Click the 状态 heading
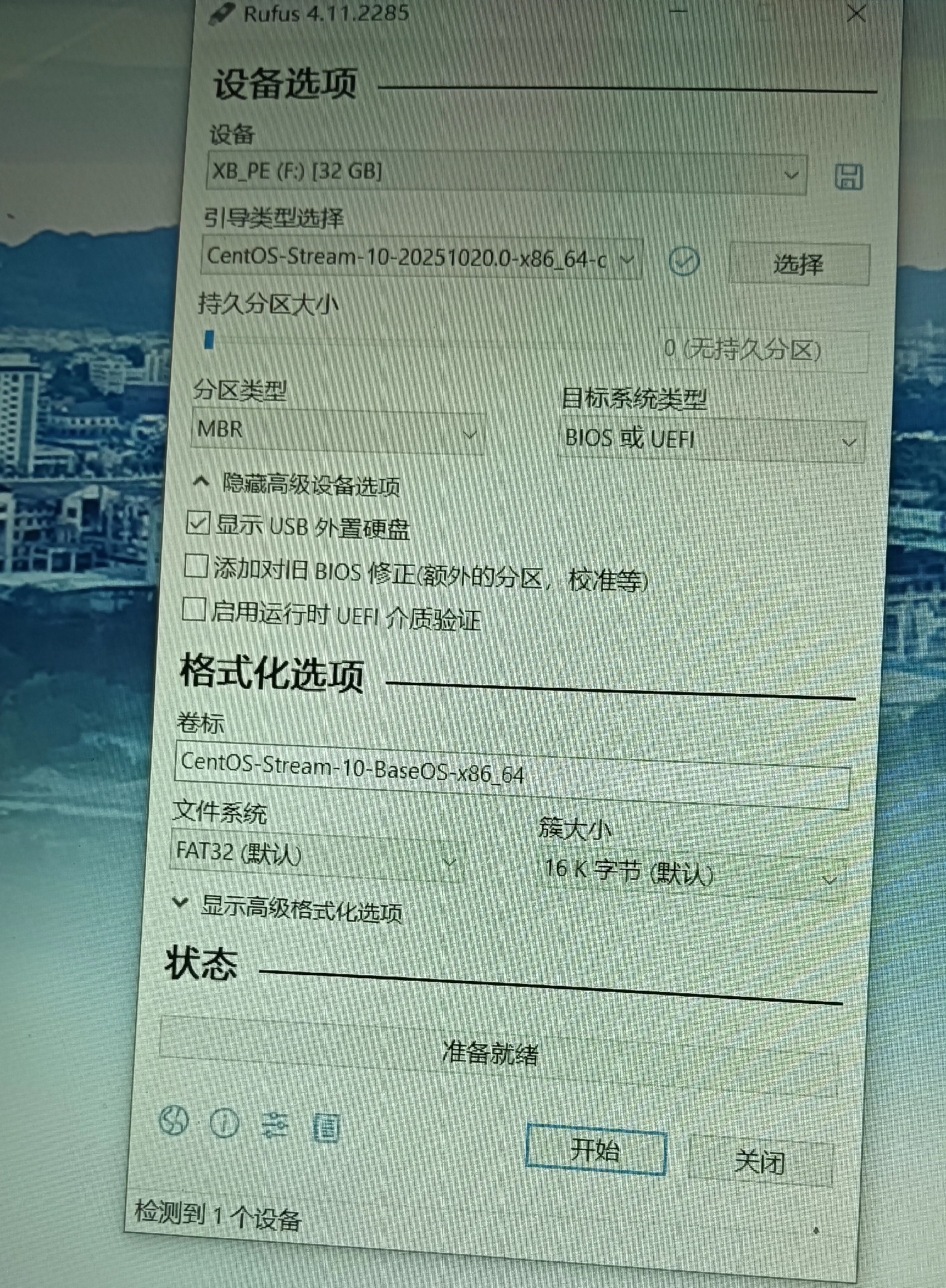This screenshot has width=946, height=1288. click(201, 963)
